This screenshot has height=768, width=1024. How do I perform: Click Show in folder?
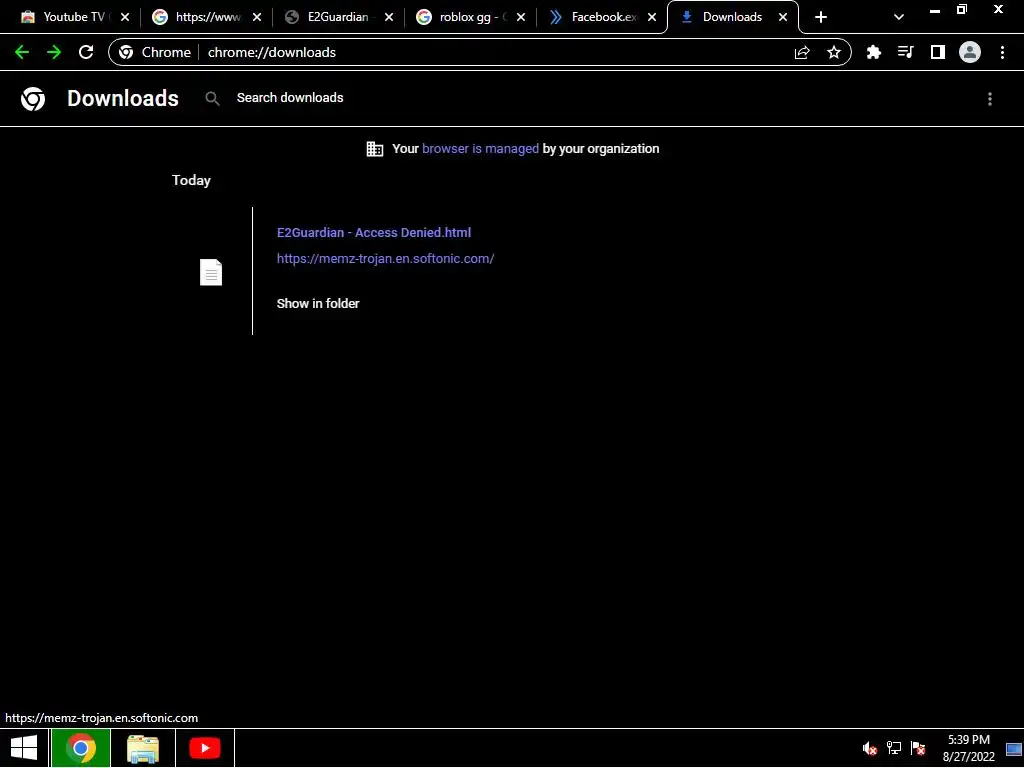point(318,304)
